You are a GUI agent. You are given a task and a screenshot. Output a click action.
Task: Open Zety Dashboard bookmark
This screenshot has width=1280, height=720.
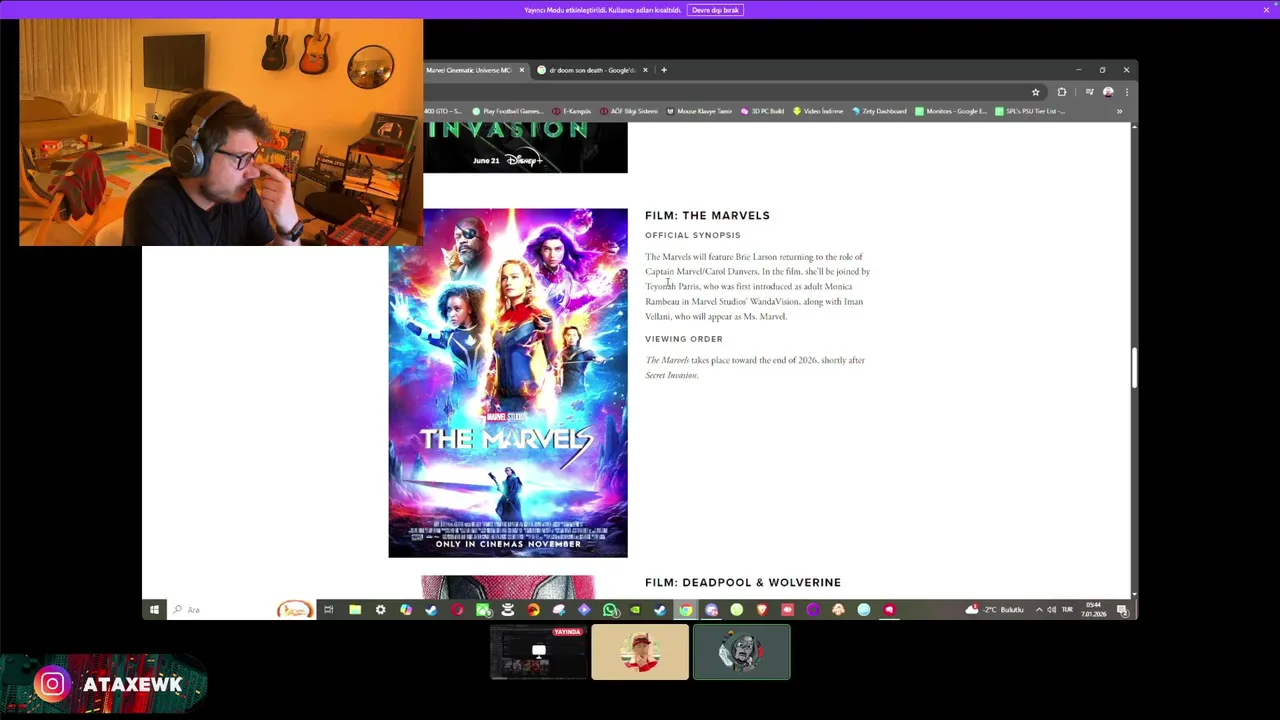(879, 111)
